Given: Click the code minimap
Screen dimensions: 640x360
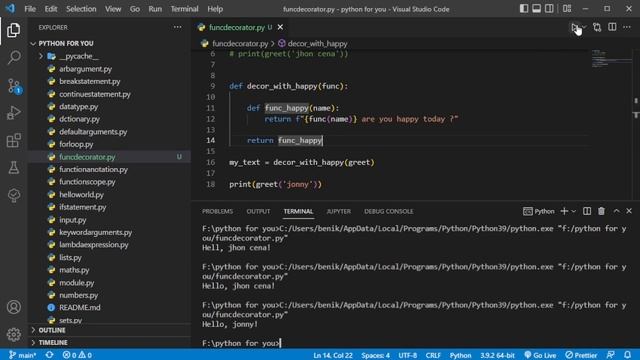Looking at the screenshot, I should coord(611,58).
